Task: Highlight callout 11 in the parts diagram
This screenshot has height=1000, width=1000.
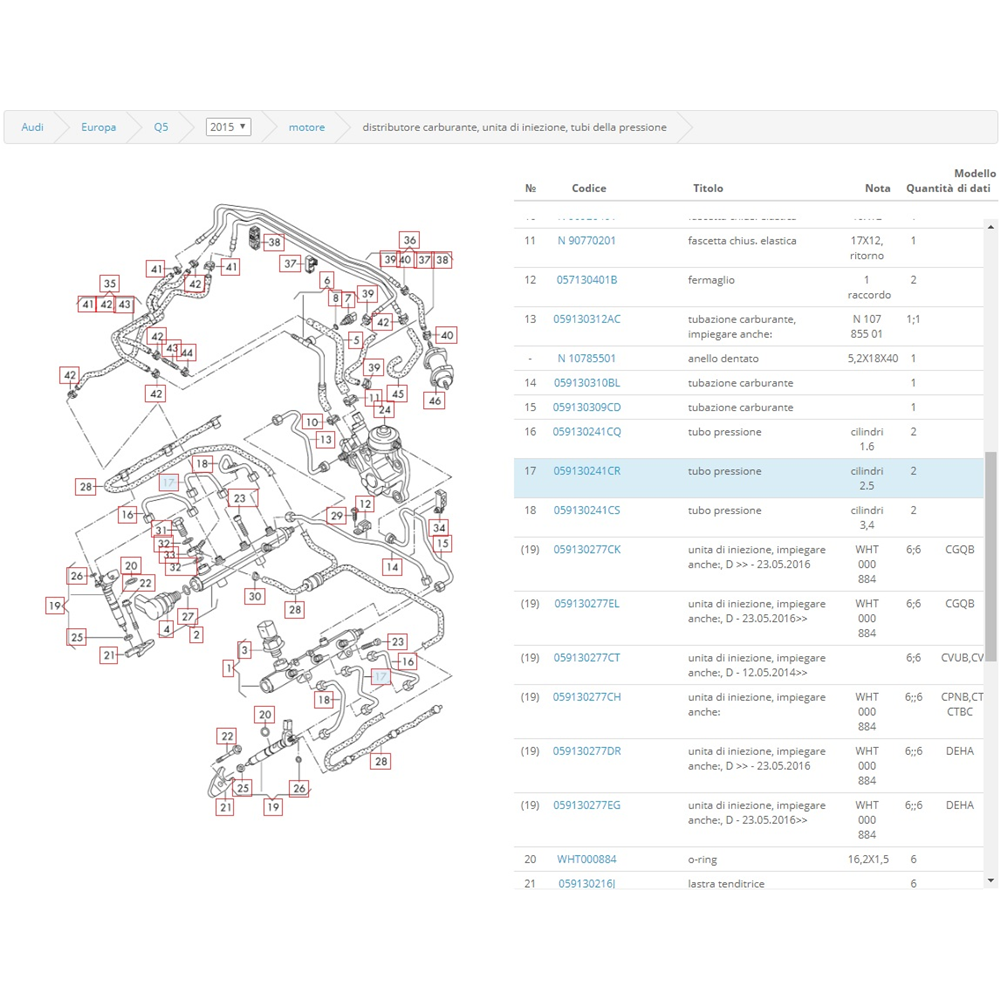Action: pos(374,397)
